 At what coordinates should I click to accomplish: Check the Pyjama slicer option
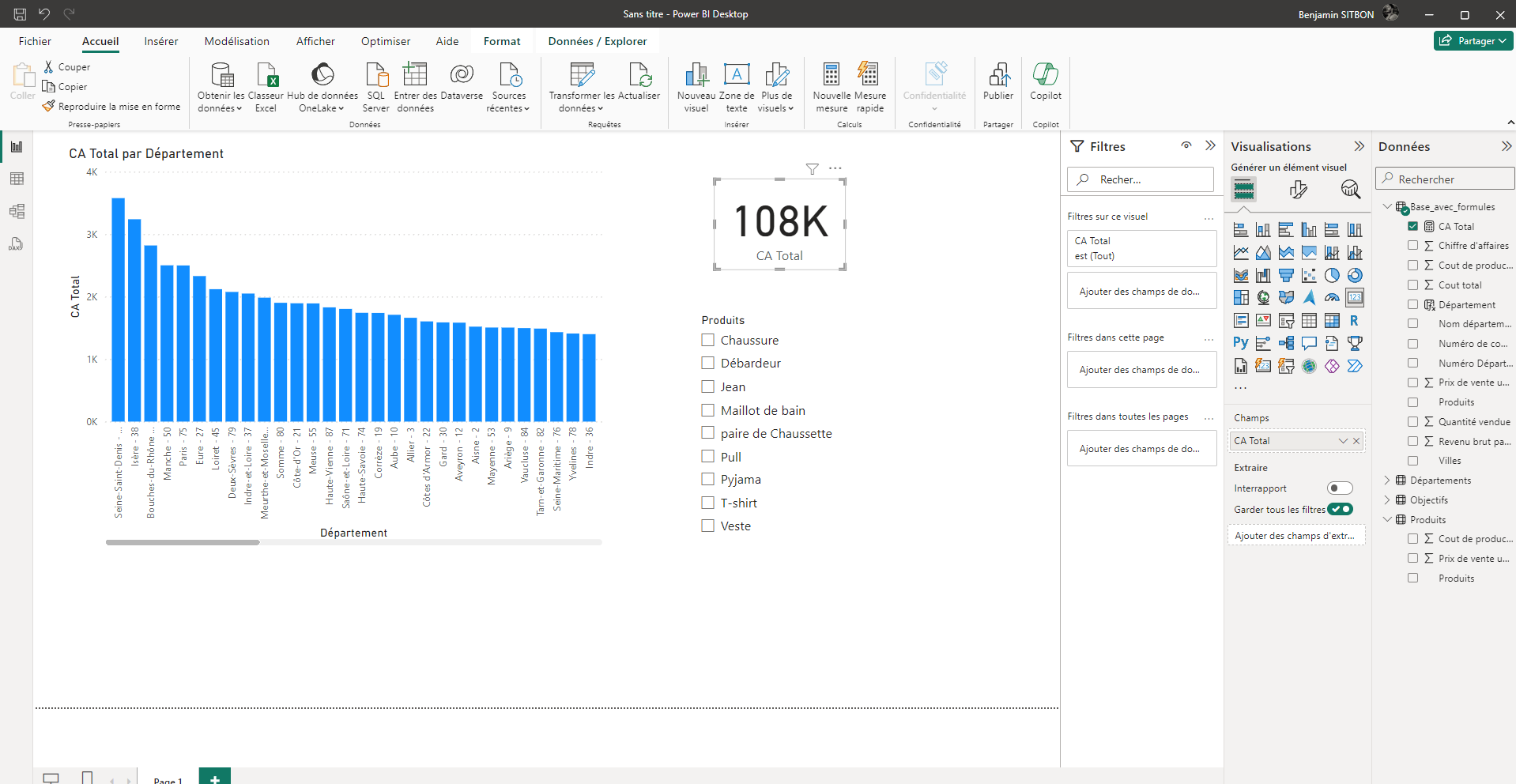pos(708,479)
